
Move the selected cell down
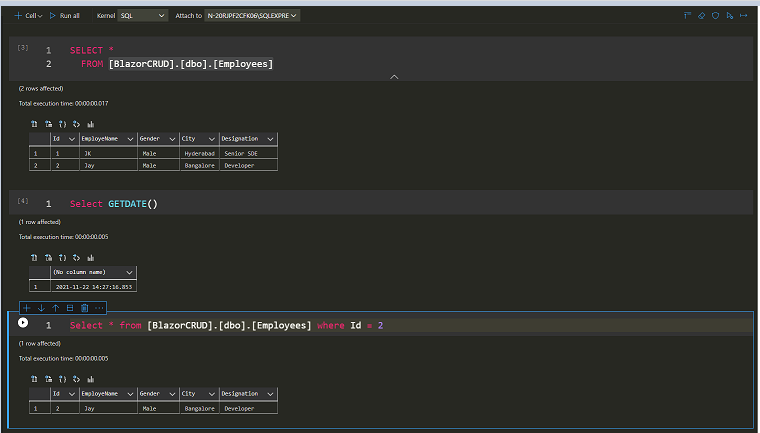[x=41, y=308]
